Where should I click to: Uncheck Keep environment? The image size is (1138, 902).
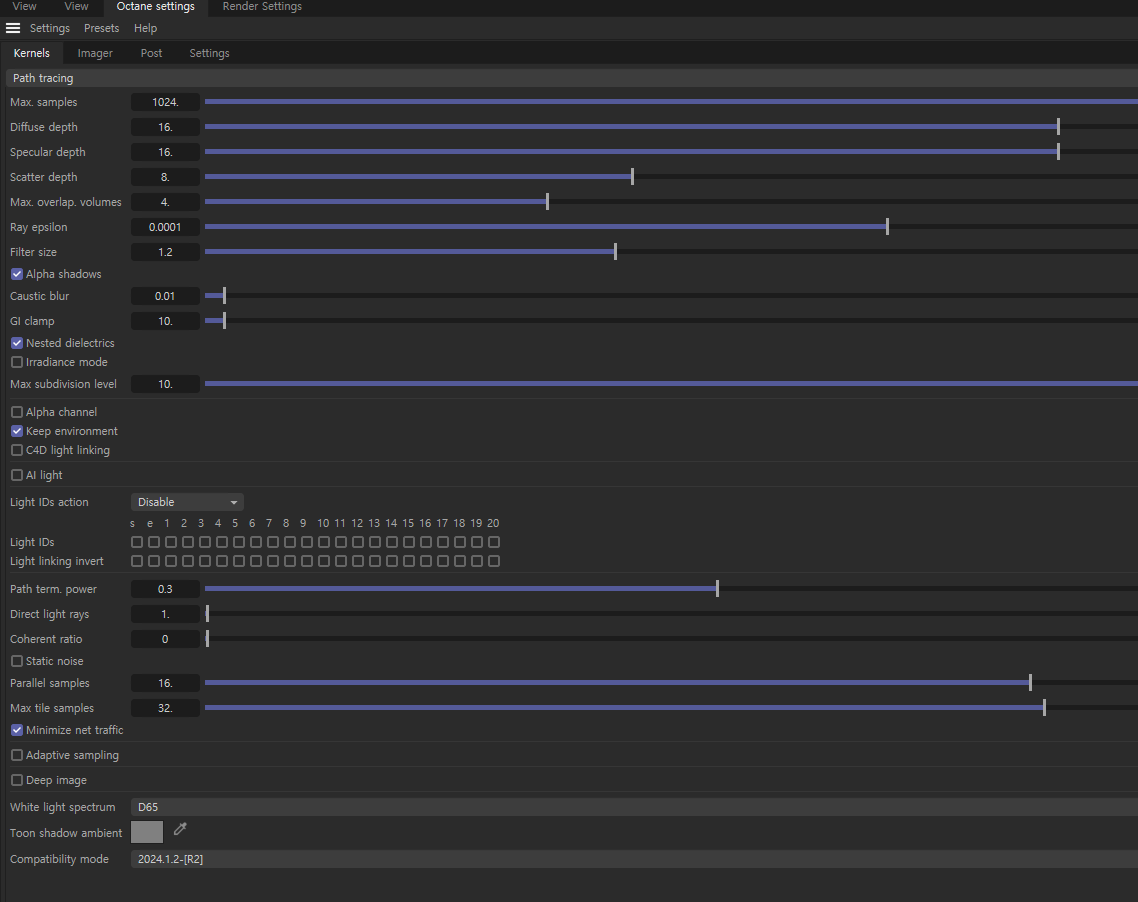click(17, 431)
